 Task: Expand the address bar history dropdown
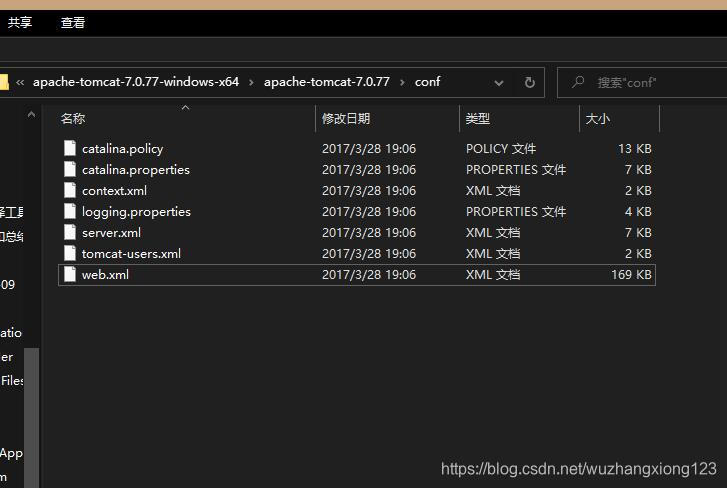(499, 83)
